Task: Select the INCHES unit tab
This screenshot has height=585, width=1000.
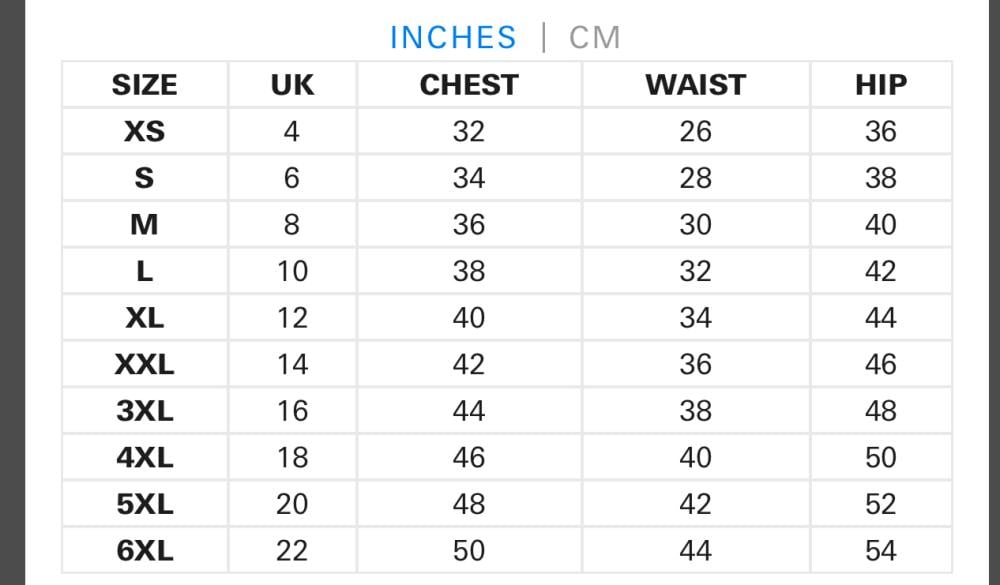Action: coord(453,38)
